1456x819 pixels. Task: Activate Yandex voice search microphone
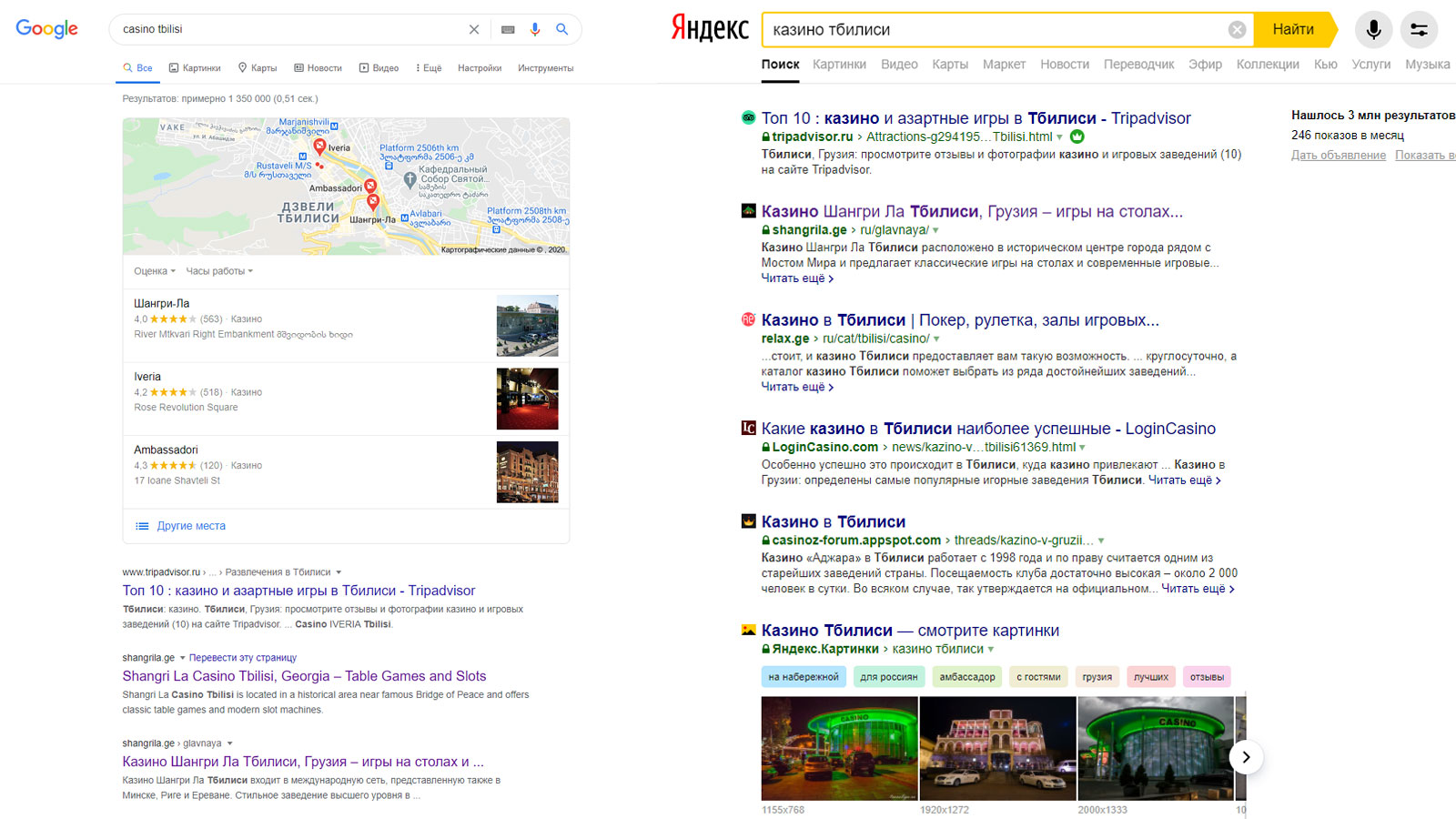pyautogui.click(x=1373, y=30)
